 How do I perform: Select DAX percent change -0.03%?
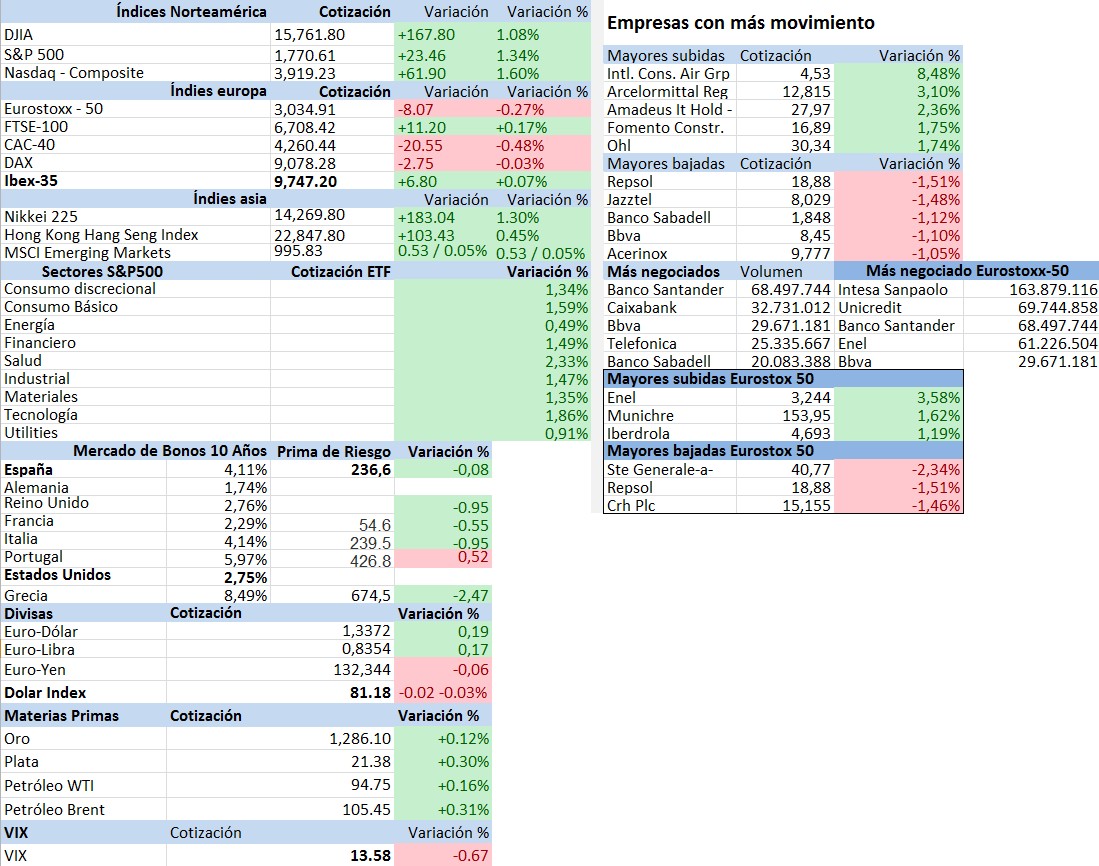tap(519, 164)
